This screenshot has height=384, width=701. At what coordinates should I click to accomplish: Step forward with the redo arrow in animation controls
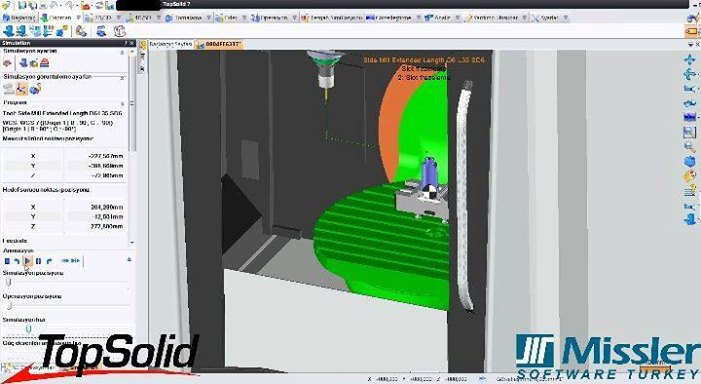pos(49,261)
